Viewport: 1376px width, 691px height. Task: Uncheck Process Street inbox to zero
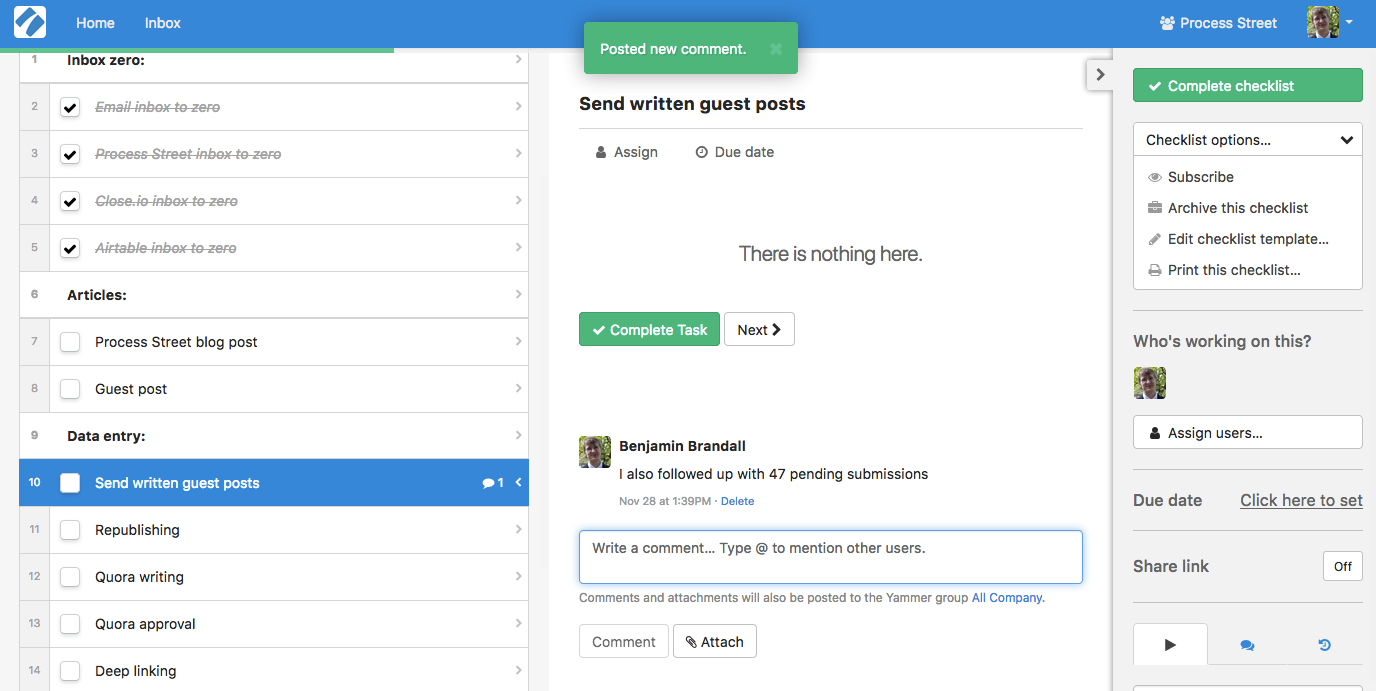70,154
